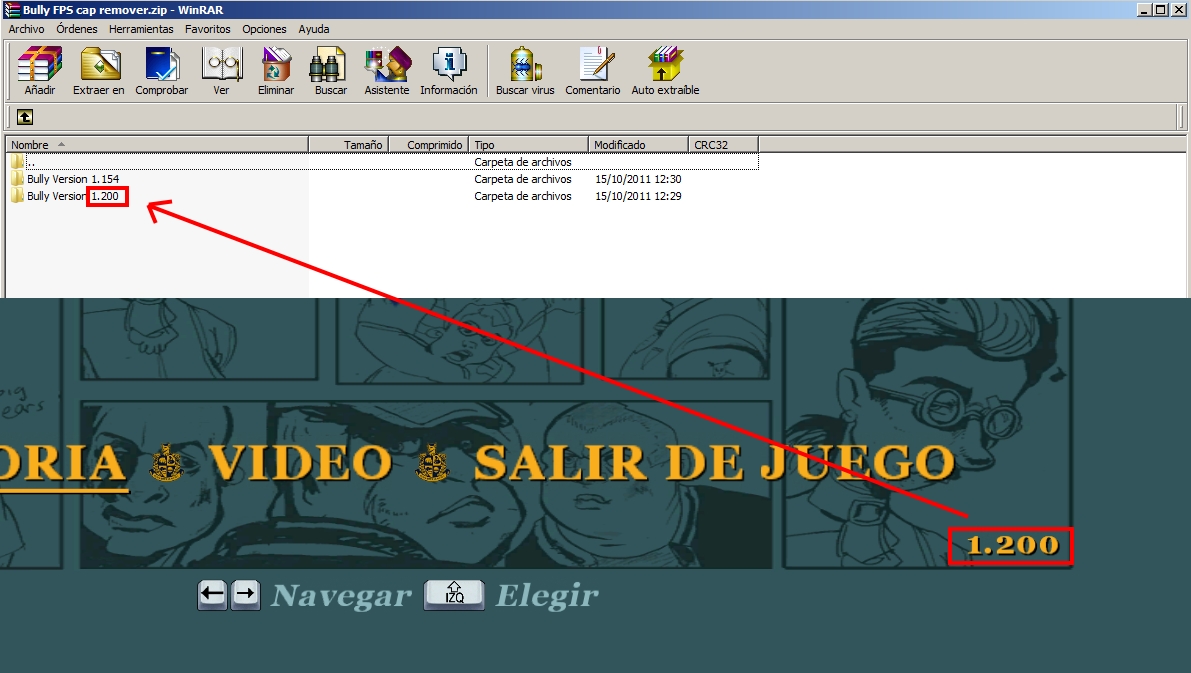Open the Favoritos menu
The width and height of the screenshot is (1191, 673).
point(207,29)
